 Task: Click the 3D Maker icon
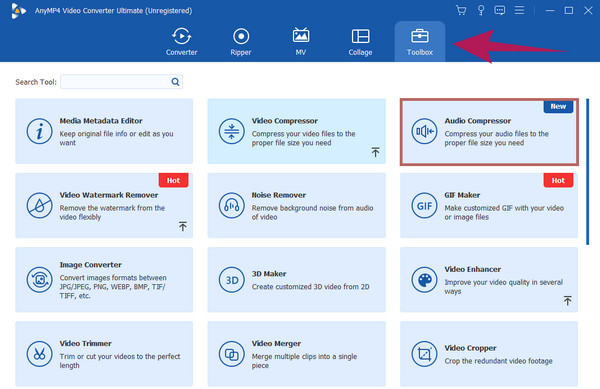click(x=232, y=280)
